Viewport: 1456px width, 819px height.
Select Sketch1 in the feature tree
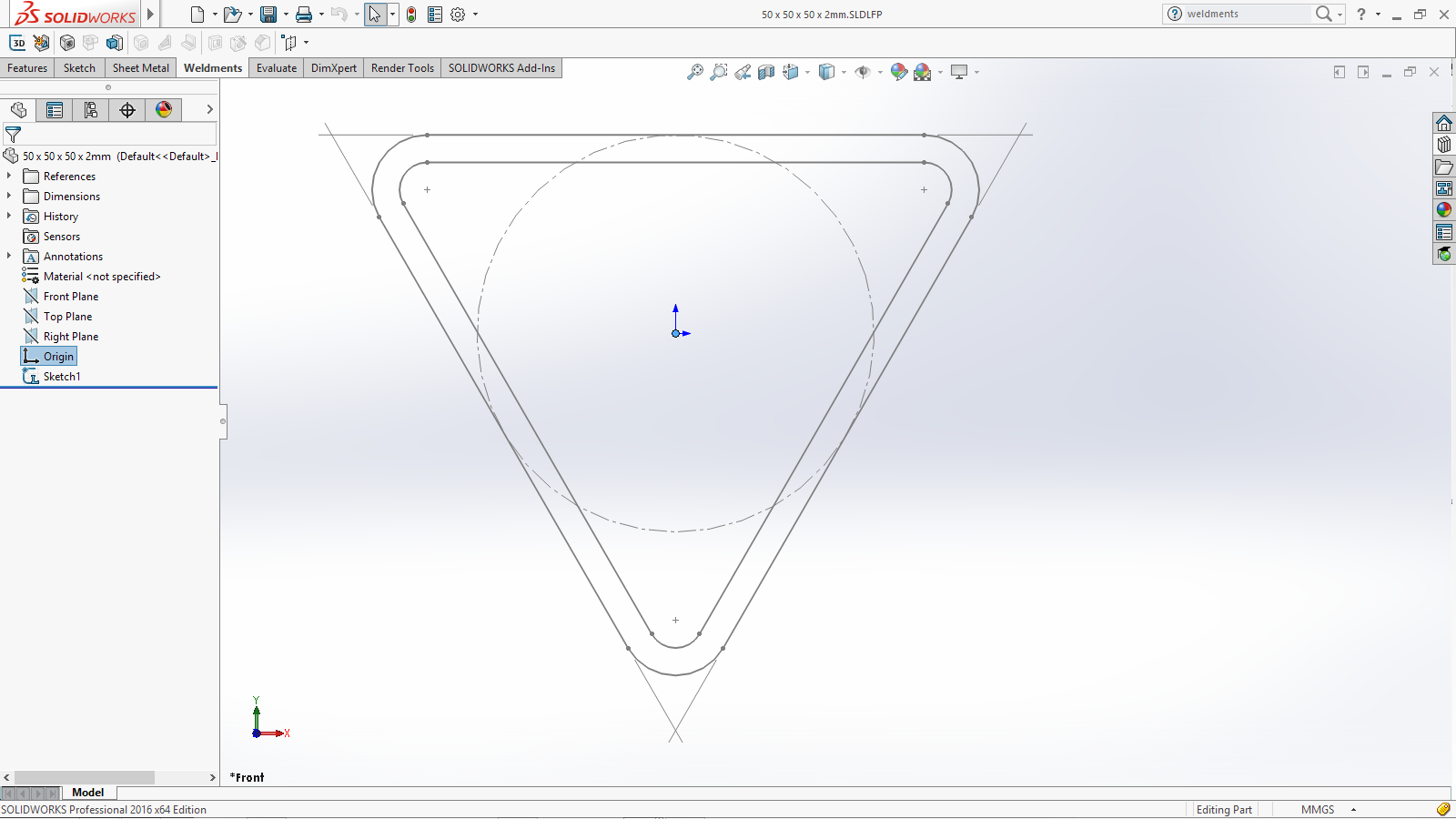[x=61, y=377]
